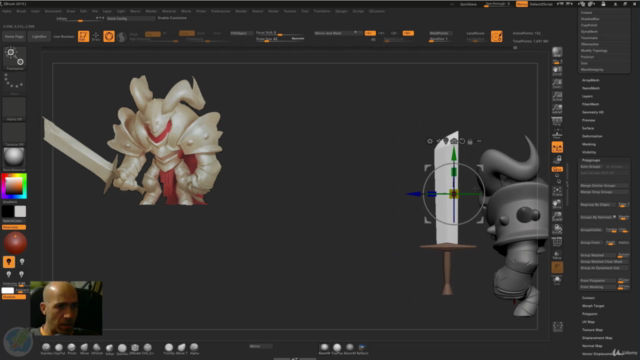Expand the FiberMesh section
This screenshot has width=640, height=360.
(x=590, y=104)
